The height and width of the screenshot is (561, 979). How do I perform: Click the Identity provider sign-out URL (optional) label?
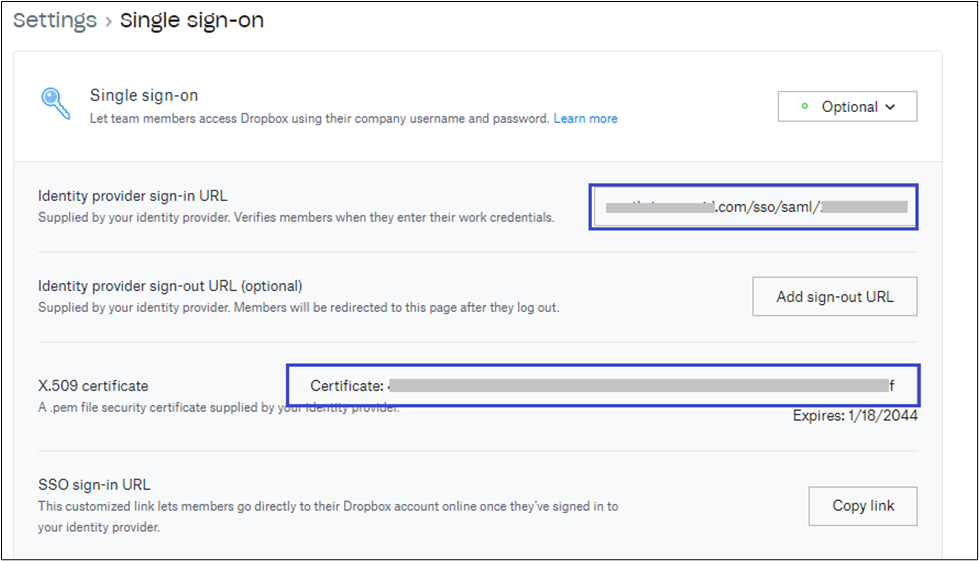pos(170,286)
